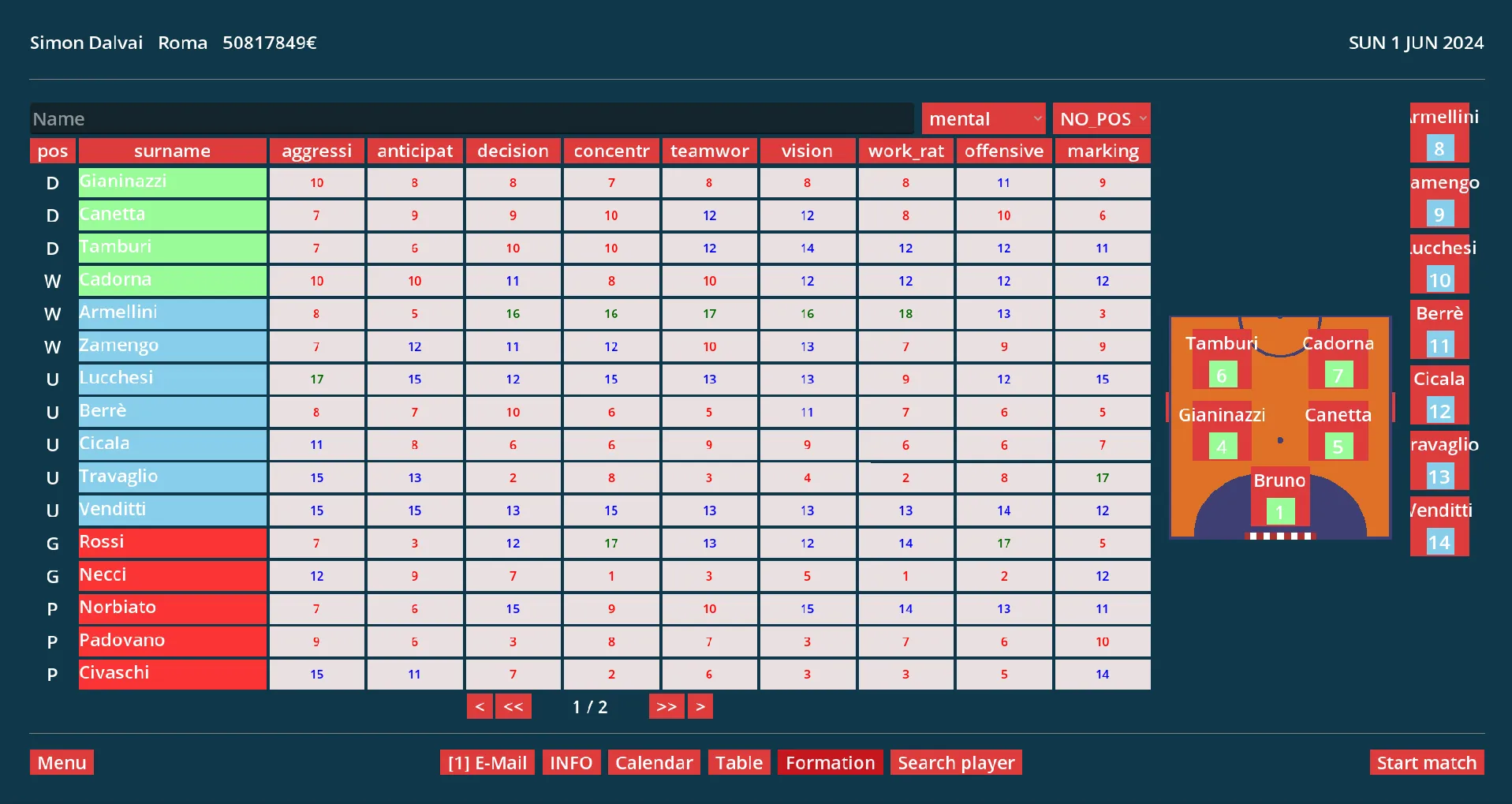Screen dimensions: 1512x804
Task: Open the Formation tab
Action: 830,763
